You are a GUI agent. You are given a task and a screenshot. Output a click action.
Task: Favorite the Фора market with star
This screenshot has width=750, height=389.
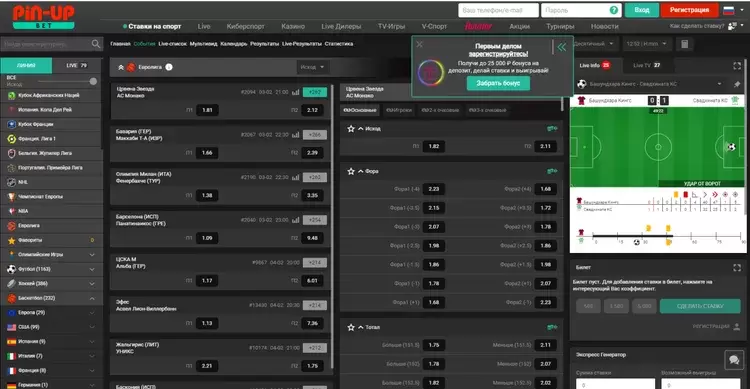tap(351, 171)
